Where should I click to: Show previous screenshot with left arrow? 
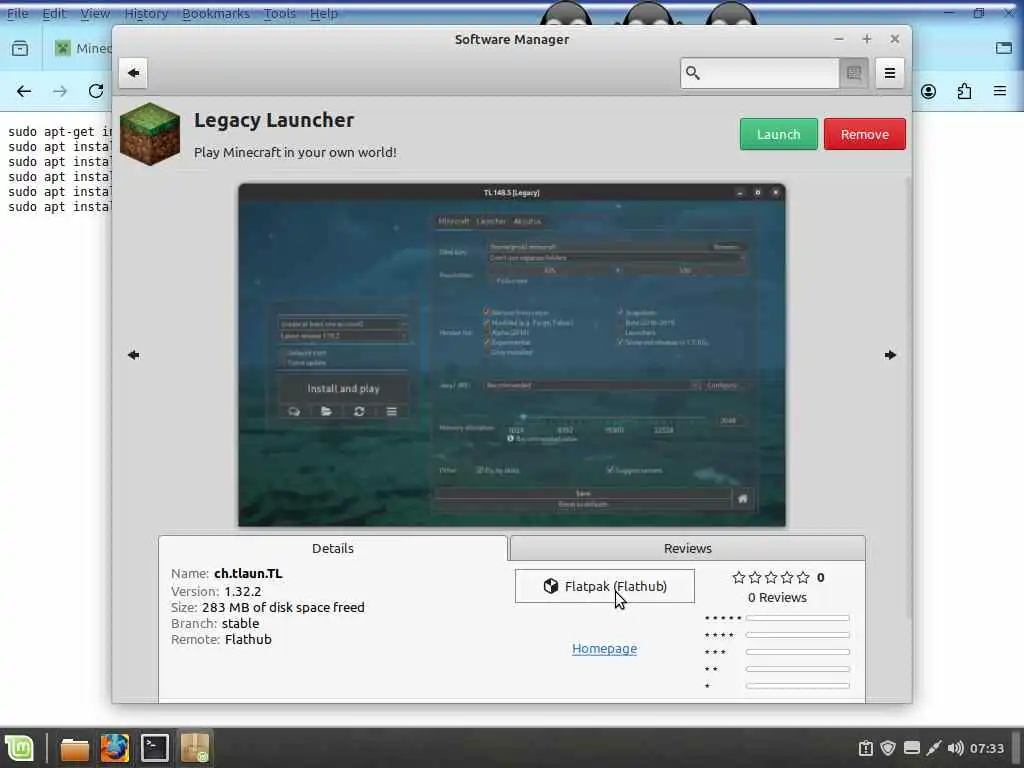click(x=134, y=355)
